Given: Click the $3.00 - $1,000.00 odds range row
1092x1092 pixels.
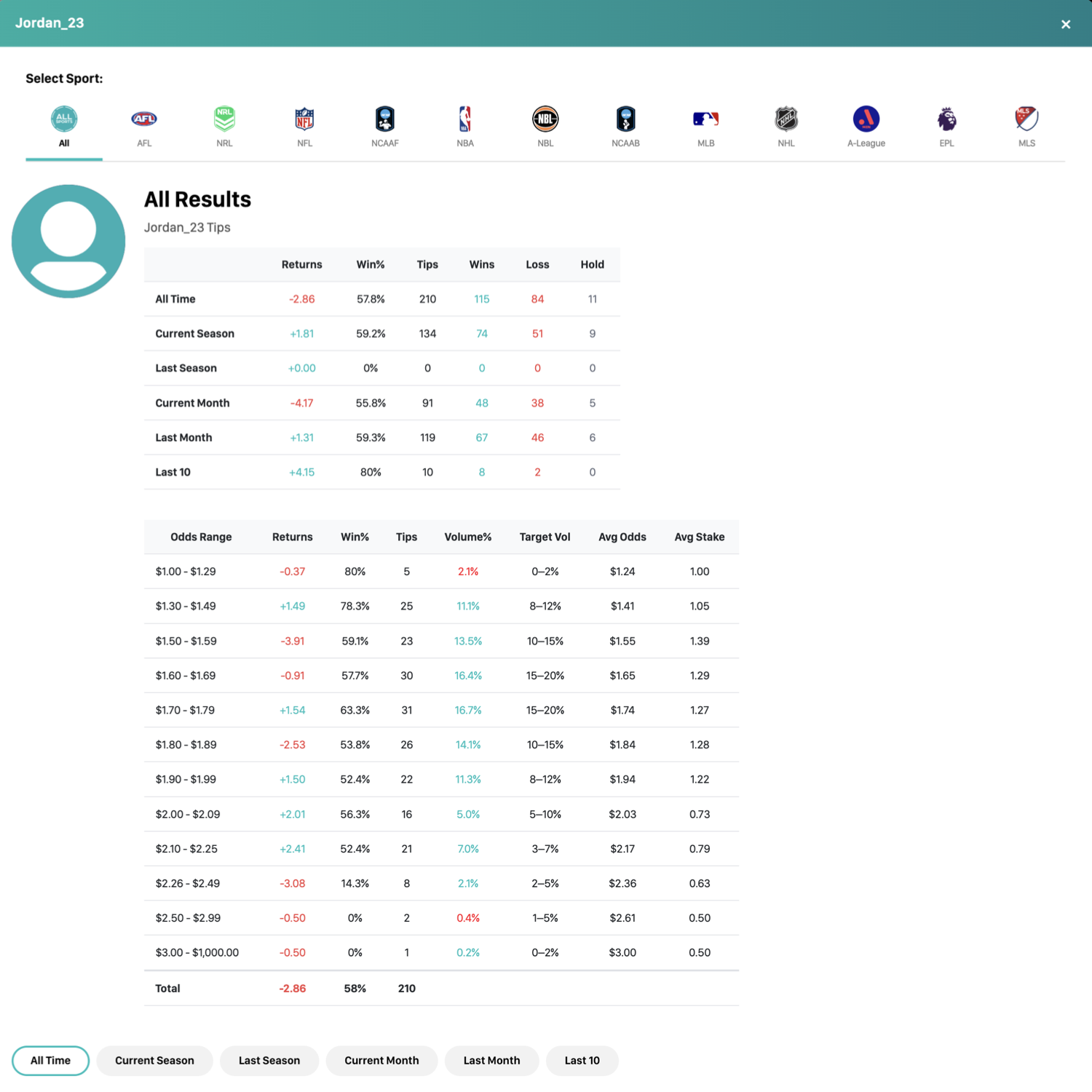Looking at the screenshot, I should [441, 952].
